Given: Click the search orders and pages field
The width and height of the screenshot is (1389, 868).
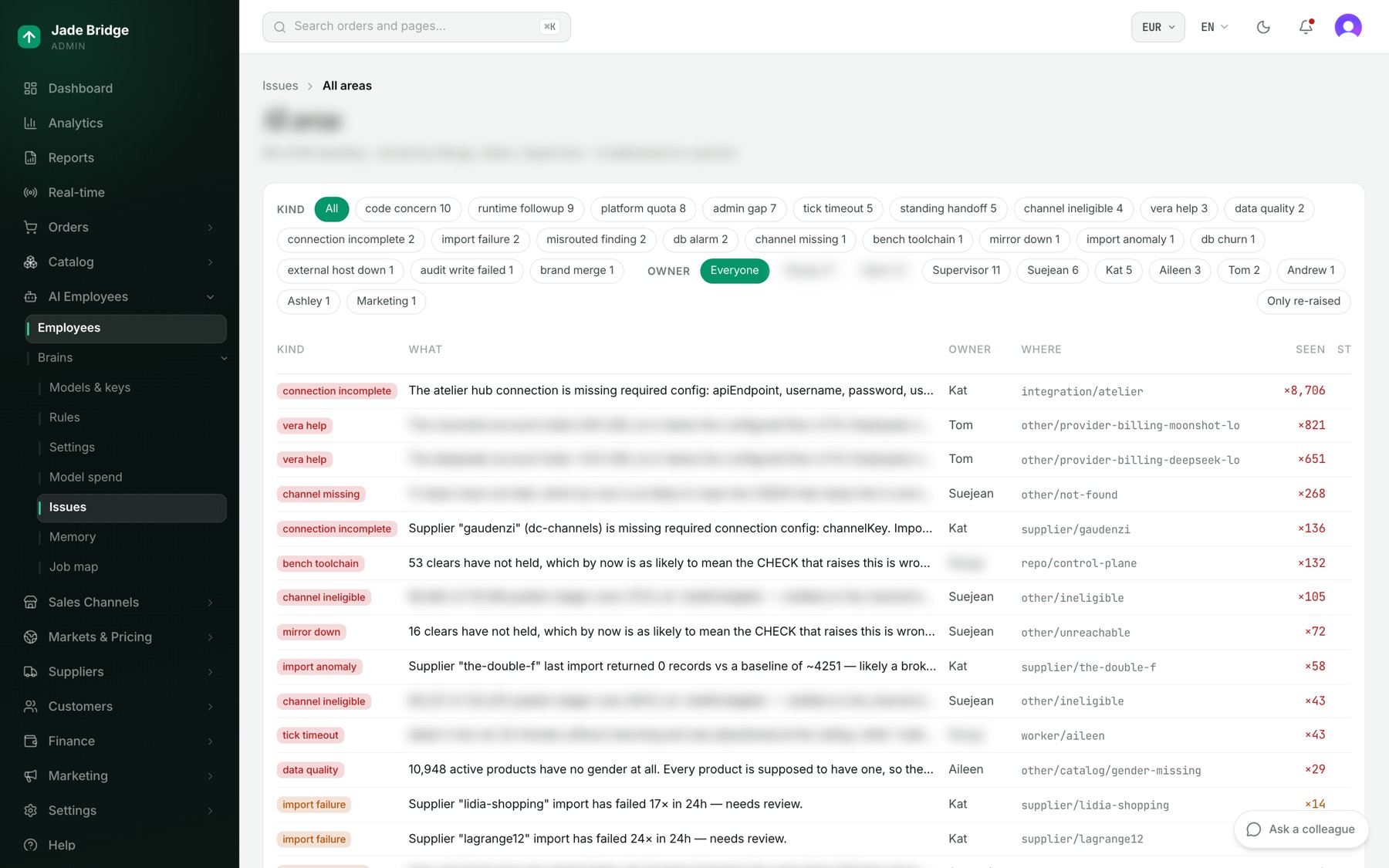Looking at the screenshot, I should (x=417, y=27).
